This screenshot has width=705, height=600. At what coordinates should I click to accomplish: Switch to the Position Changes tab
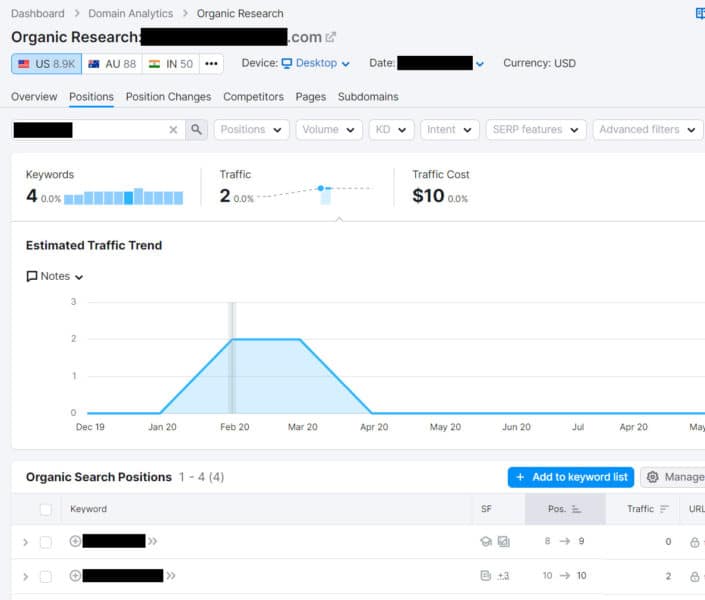(x=168, y=97)
